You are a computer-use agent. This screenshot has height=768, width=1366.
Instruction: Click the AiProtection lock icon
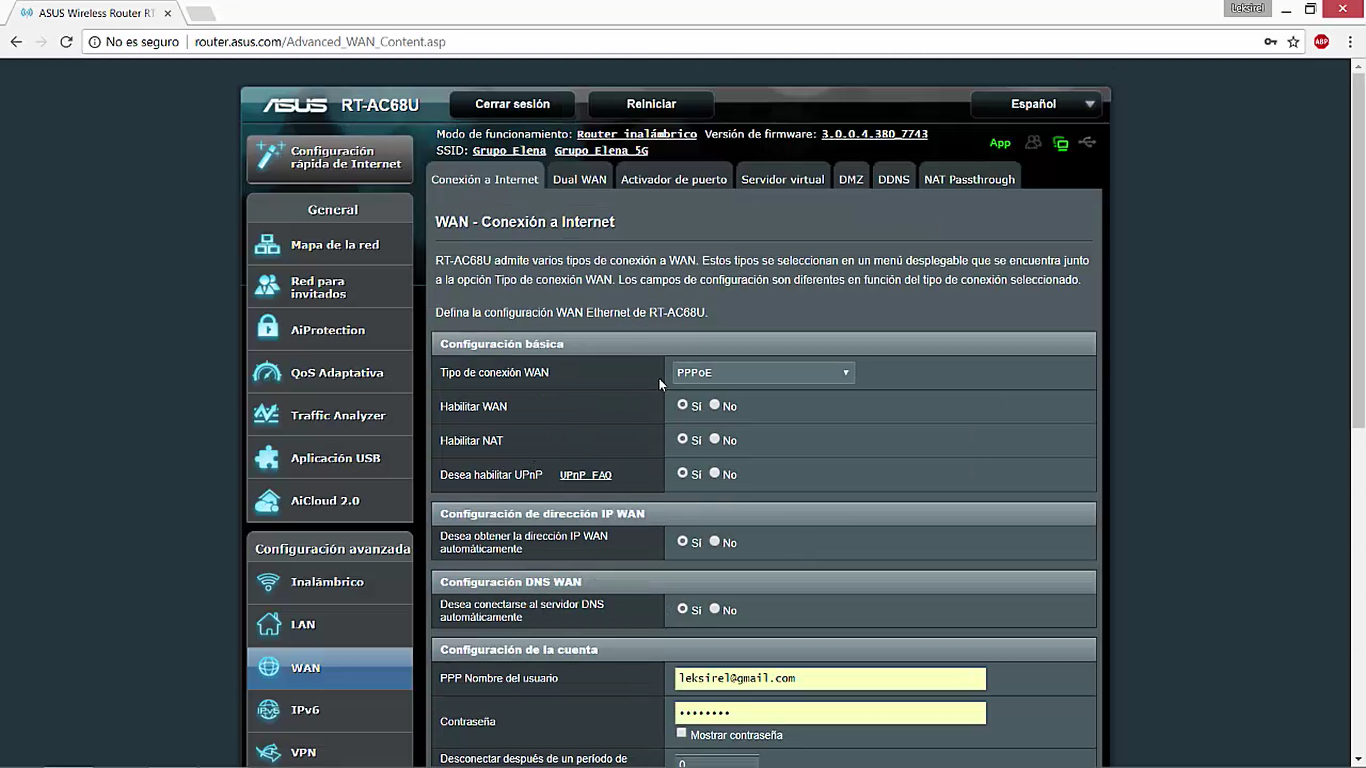click(x=267, y=329)
